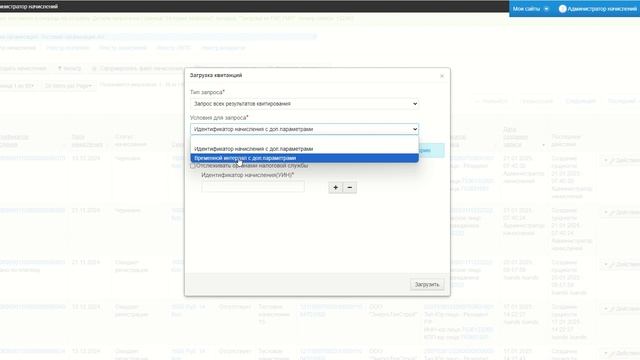Add another УИН field with plus
The image size is (640, 360).
336,188
